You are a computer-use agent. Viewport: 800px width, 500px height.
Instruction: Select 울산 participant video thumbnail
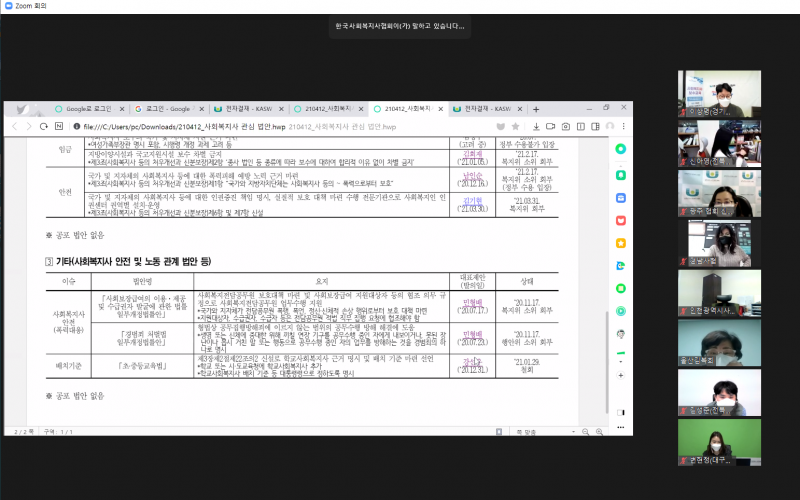click(719, 343)
